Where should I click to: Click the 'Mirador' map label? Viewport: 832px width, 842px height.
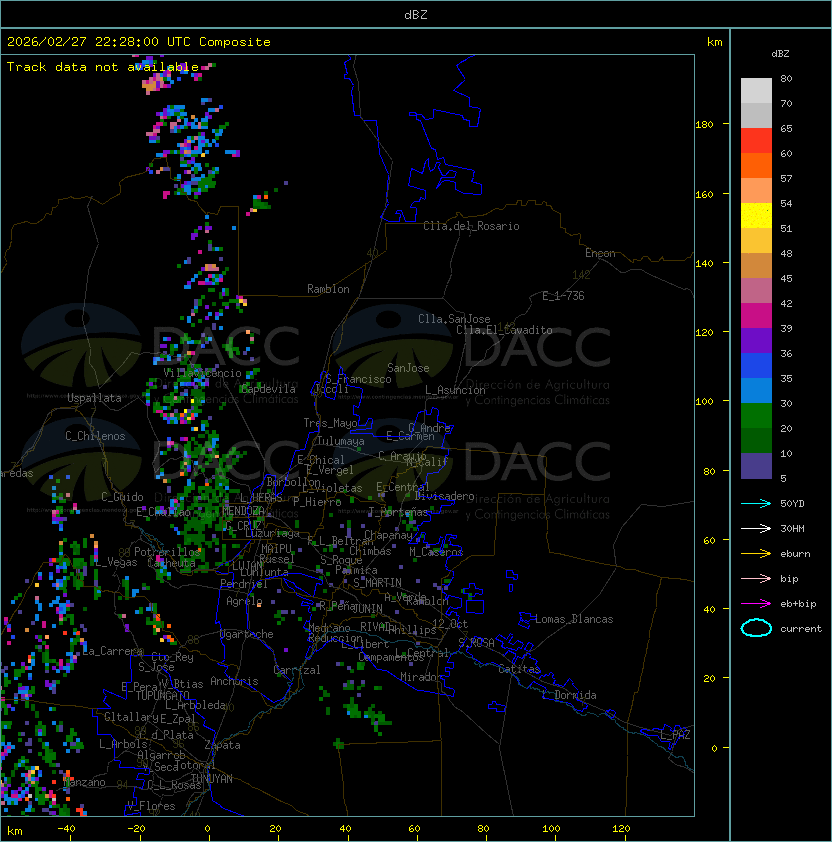click(x=421, y=677)
